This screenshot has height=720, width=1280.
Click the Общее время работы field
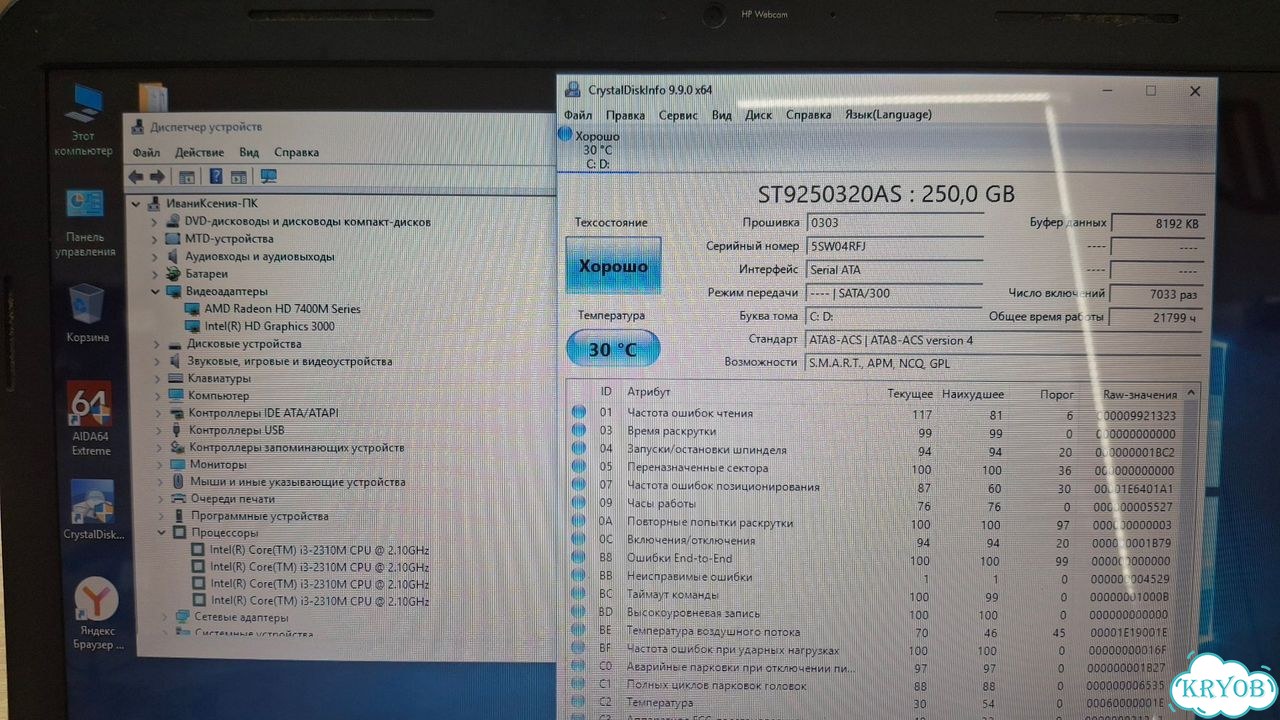[x=1155, y=317]
